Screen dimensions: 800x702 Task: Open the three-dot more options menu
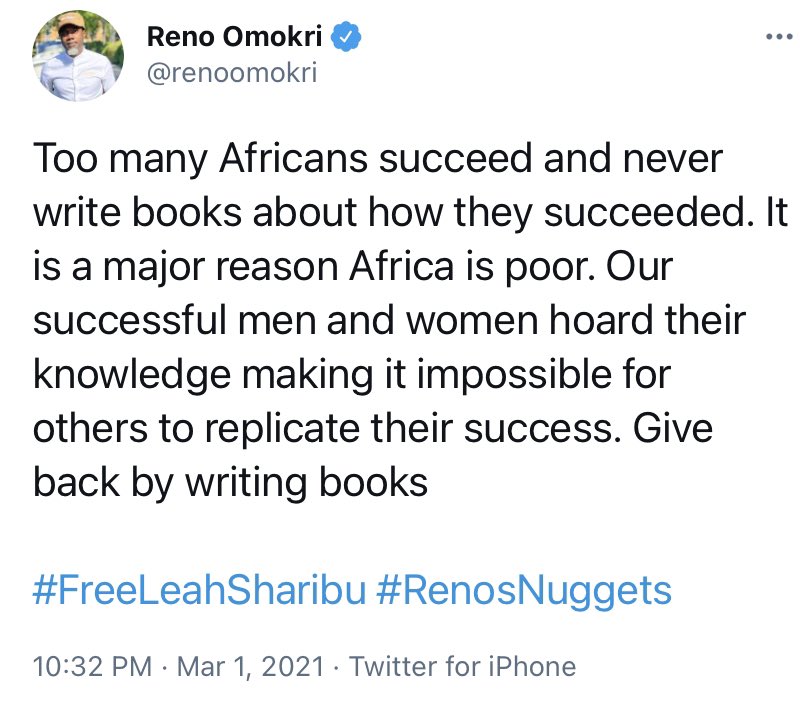pyautogui.click(x=781, y=37)
